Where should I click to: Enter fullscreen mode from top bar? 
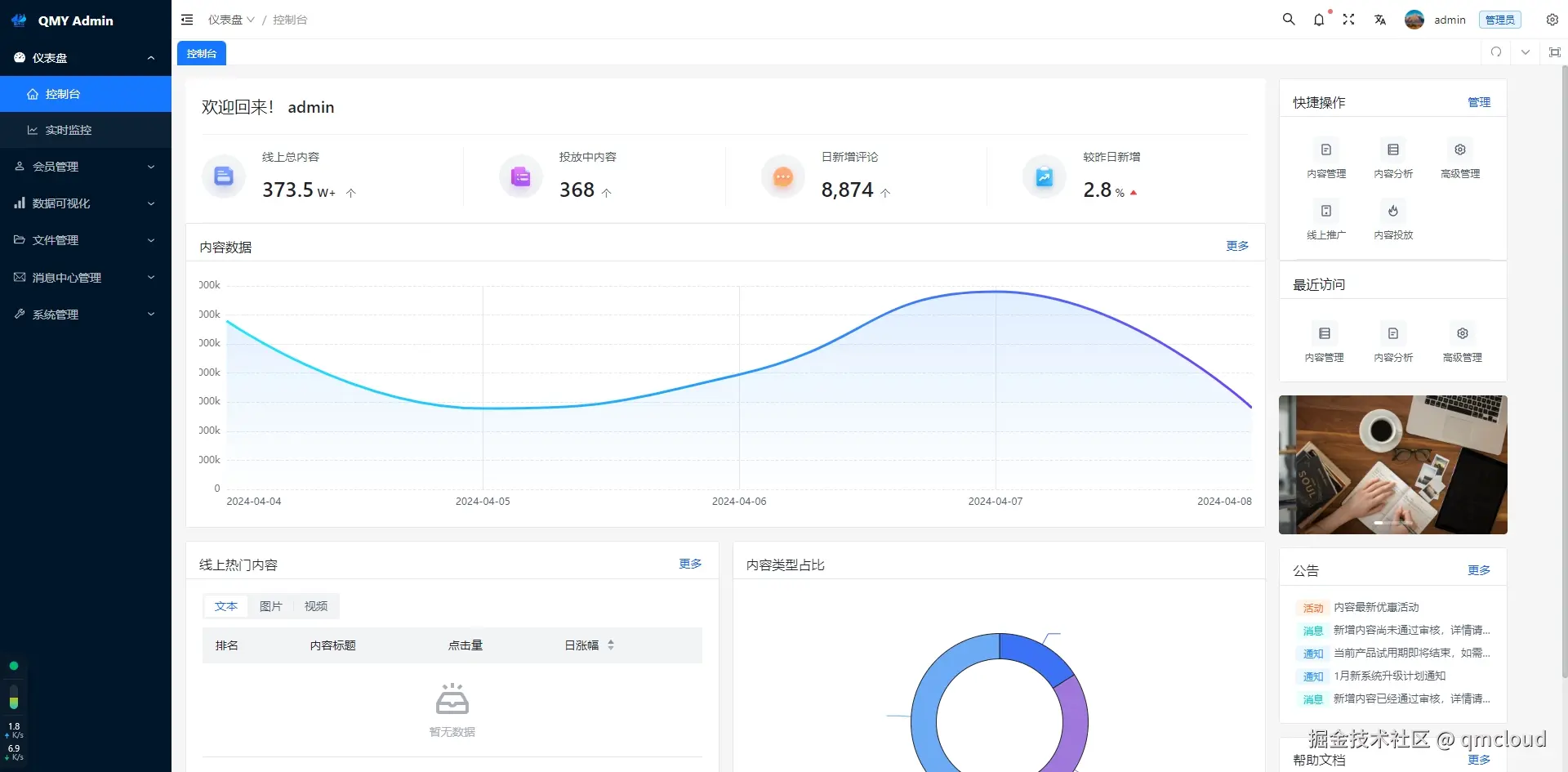(x=1349, y=20)
